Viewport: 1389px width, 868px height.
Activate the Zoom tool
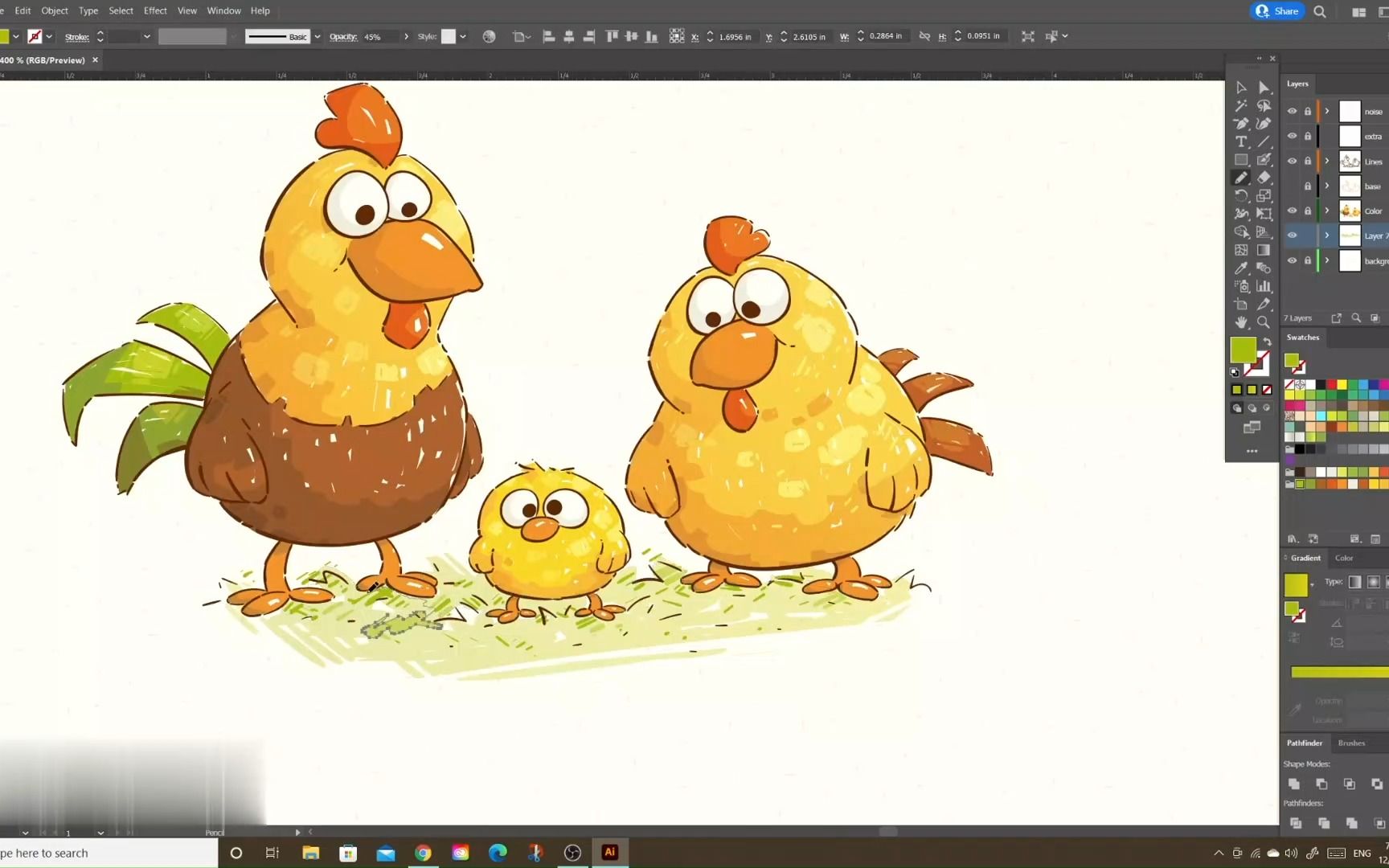click(1264, 323)
